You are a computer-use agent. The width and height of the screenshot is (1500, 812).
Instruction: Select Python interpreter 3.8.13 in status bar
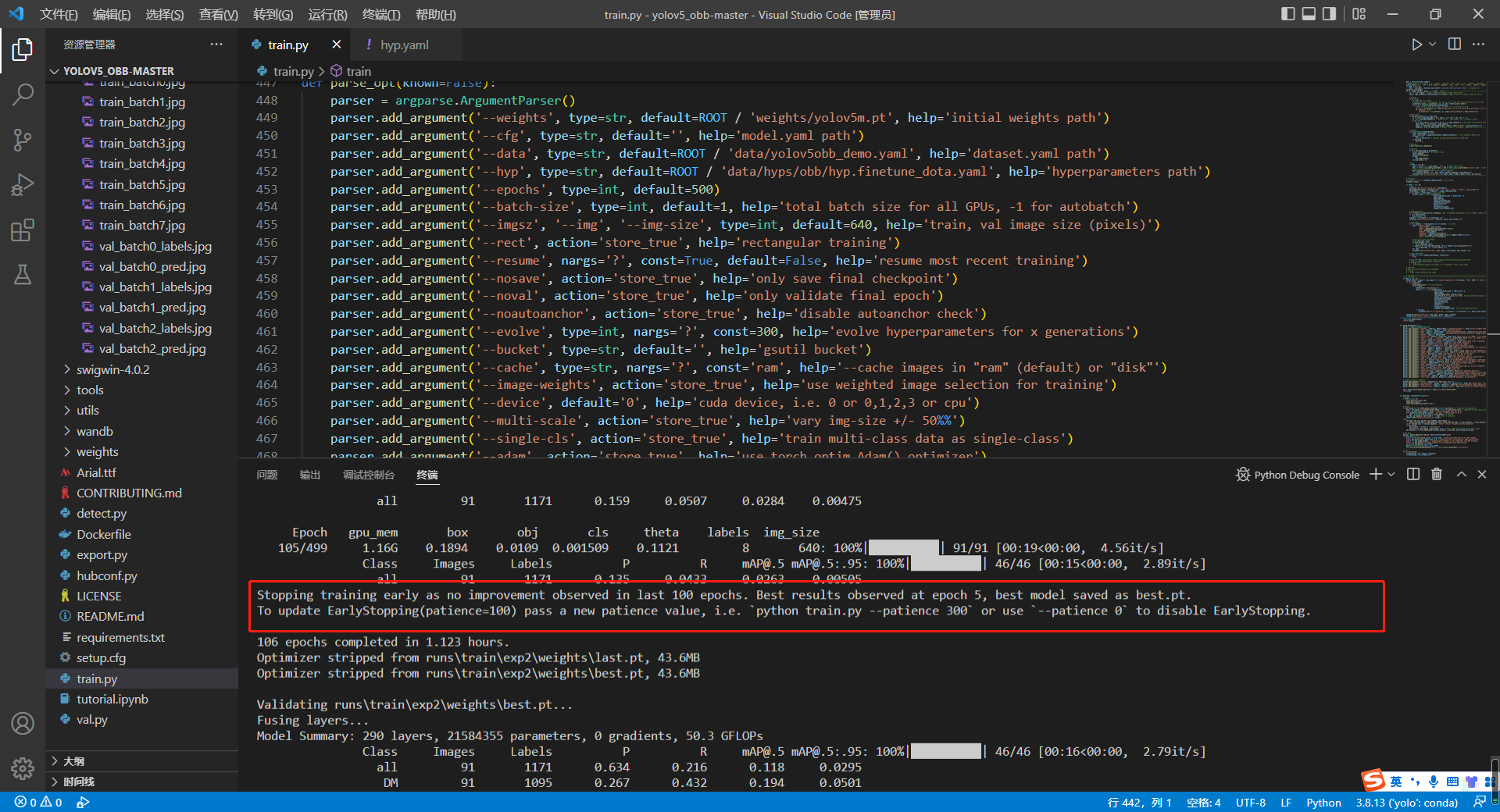coord(1407,802)
